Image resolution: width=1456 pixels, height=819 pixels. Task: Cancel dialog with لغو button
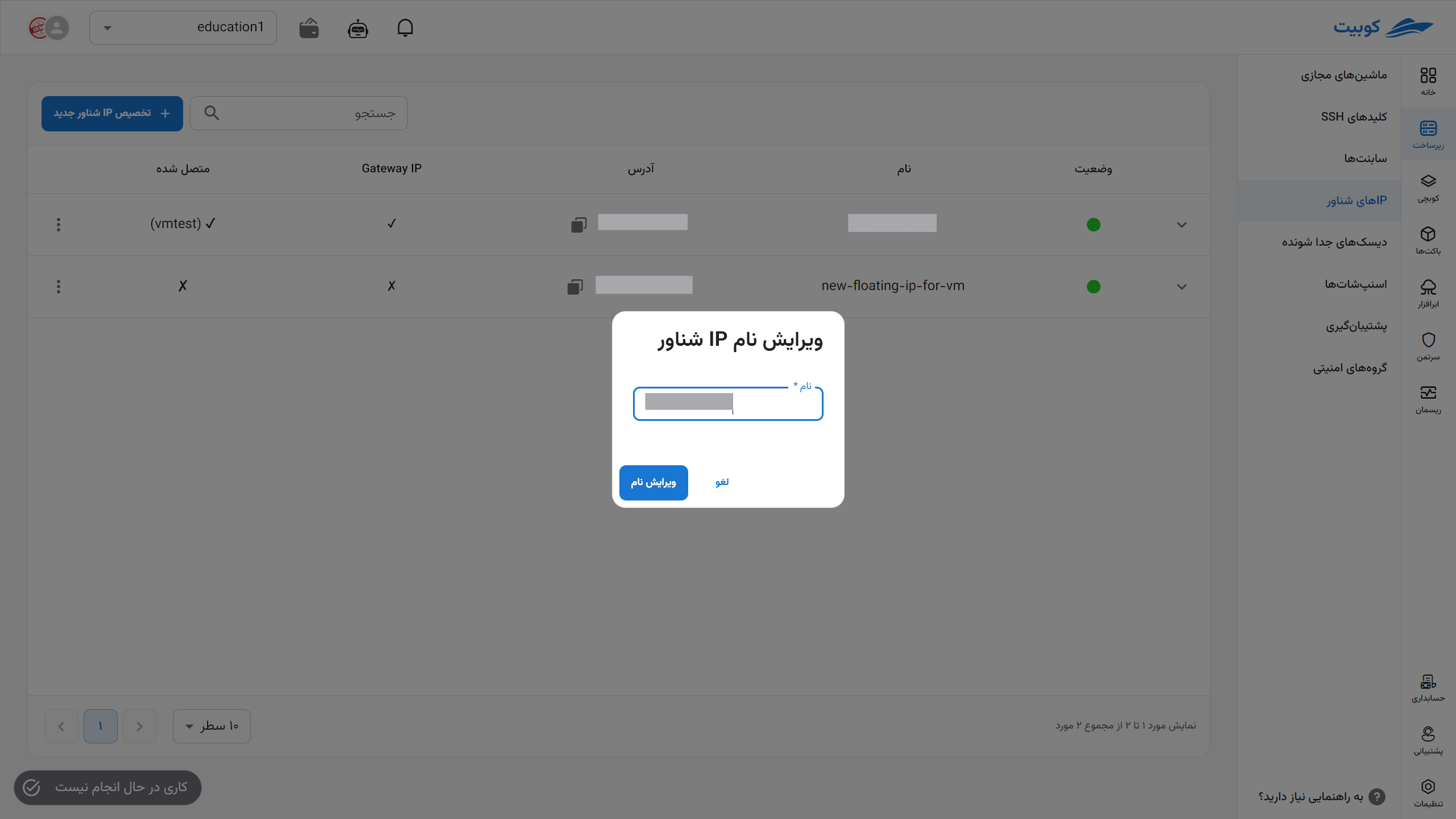tap(722, 482)
